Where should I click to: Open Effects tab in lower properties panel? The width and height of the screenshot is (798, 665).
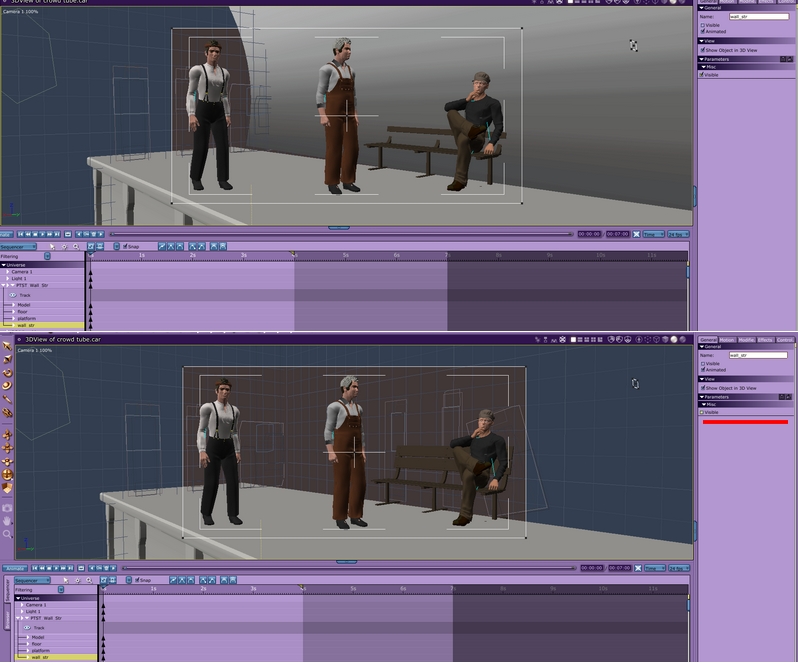pyautogui.click(x=764, y=339)
